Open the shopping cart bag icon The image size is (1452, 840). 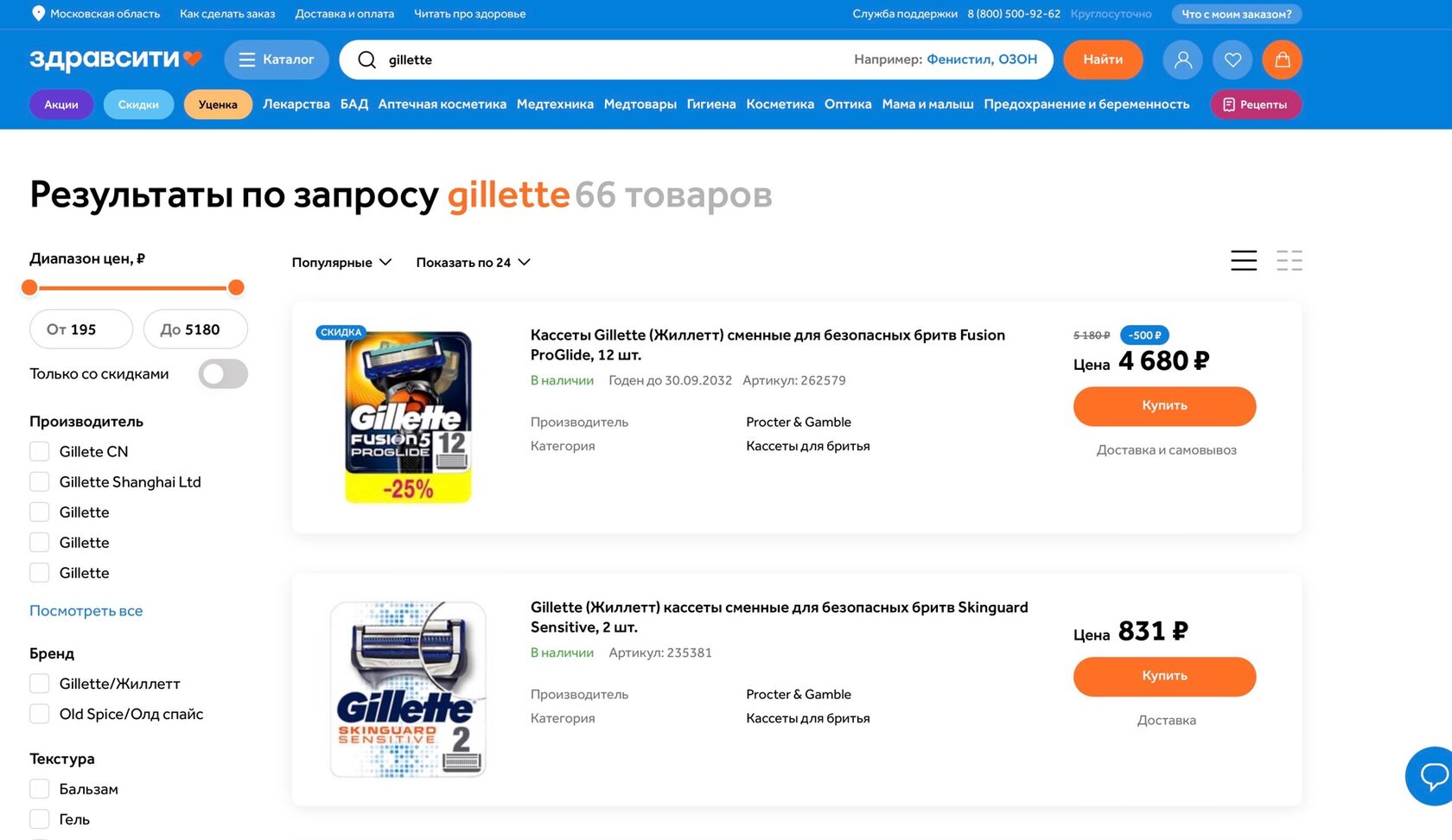coord(1282,60)
